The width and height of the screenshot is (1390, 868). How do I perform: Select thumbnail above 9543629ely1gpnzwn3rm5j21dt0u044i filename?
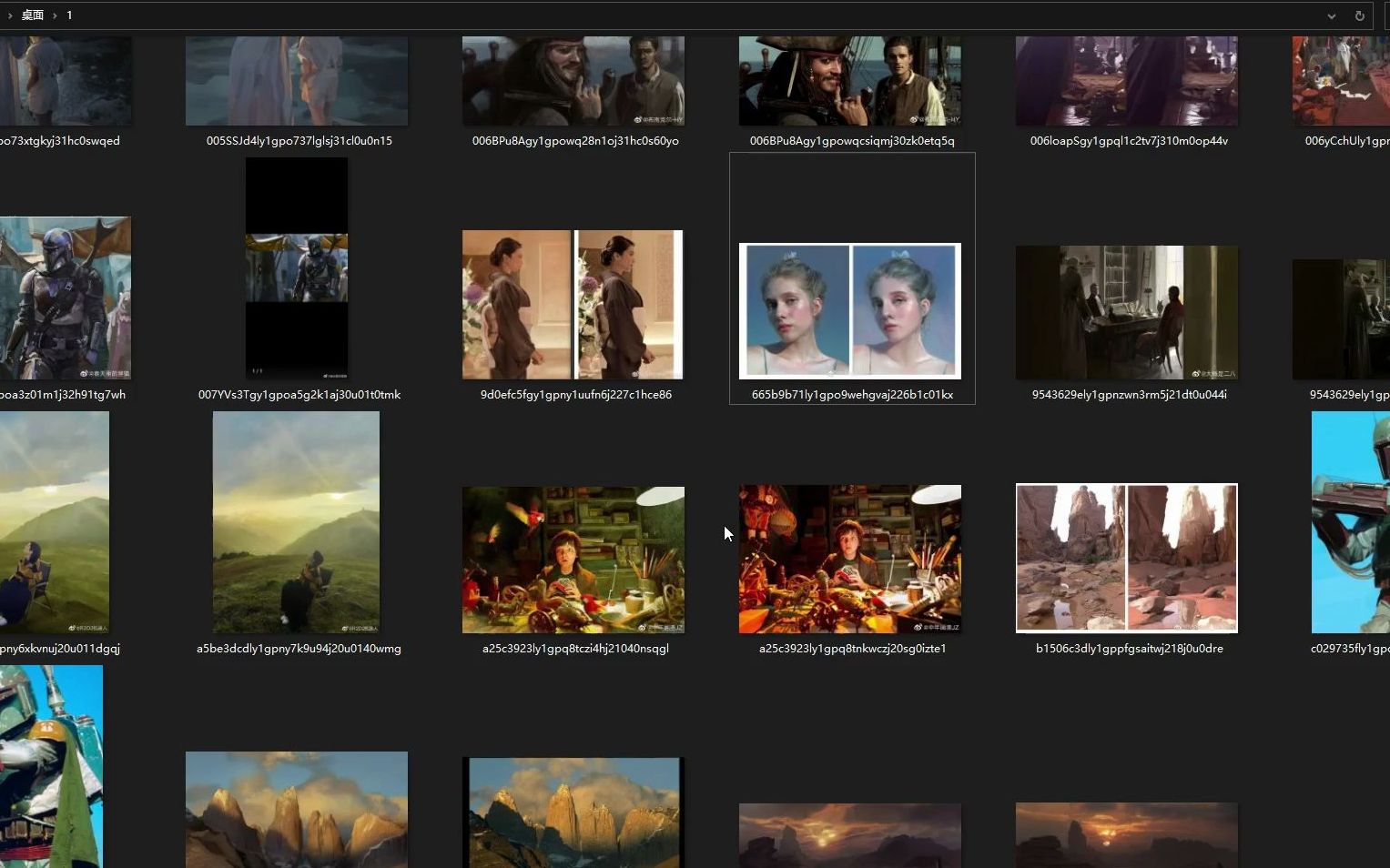(x=1127, y=312)
